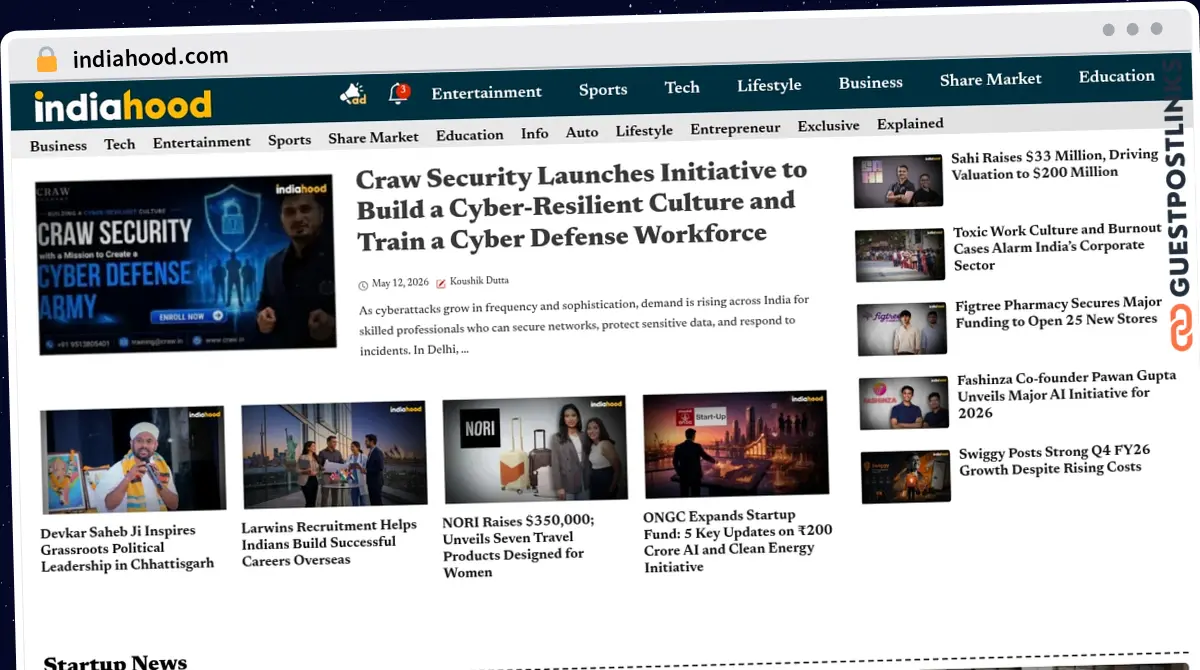The image size is (1200, 670).
Task: Click the calendar clock icon beside May 12, 2026
Action: pos(363,285)
